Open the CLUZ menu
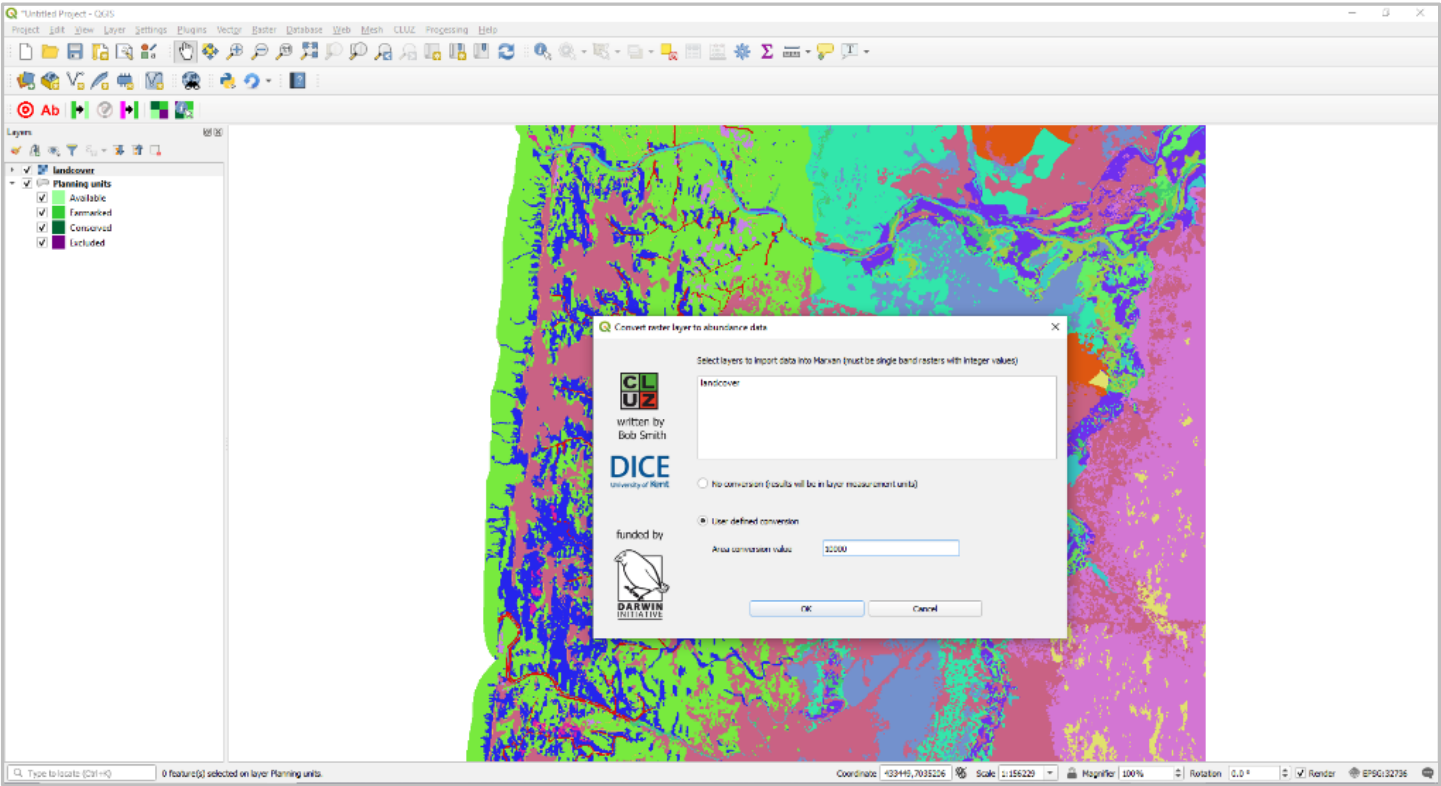This screenshot has width=1441, height=786. [404, 30]
